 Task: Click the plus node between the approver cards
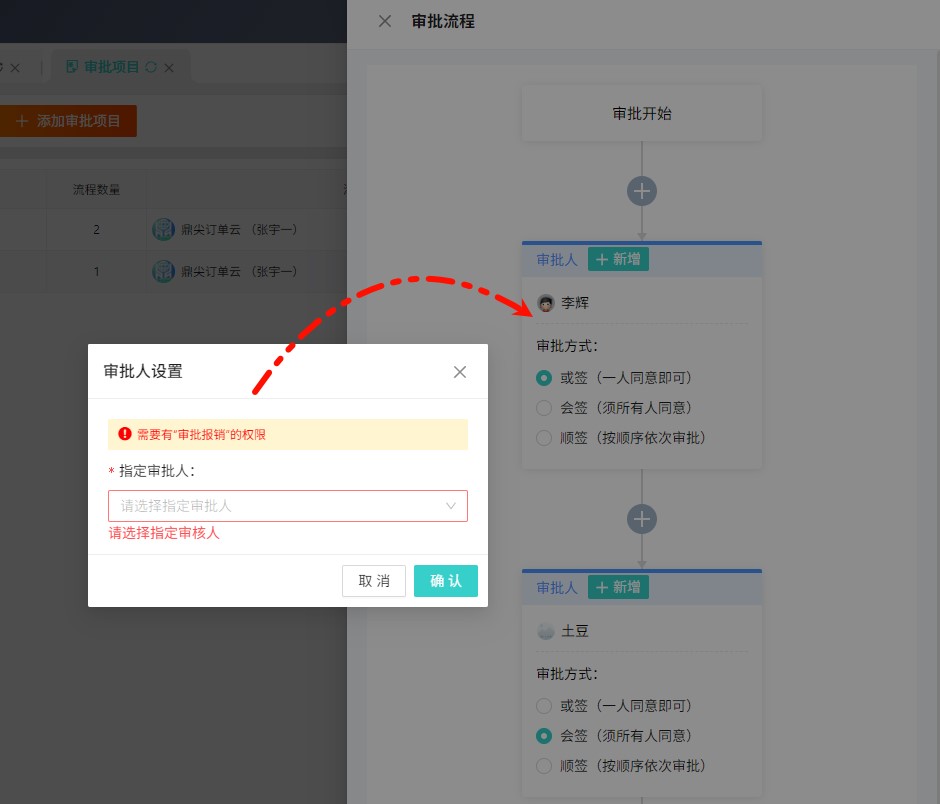click(642, 519)
